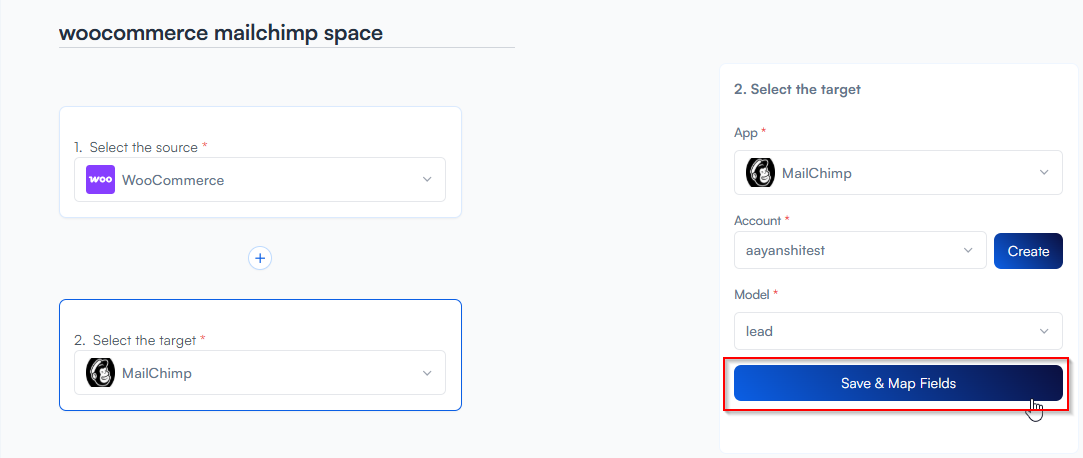Click the 'Model' field label
Image resolution: width=1083 pixels, height=458 pixels.
754,295
